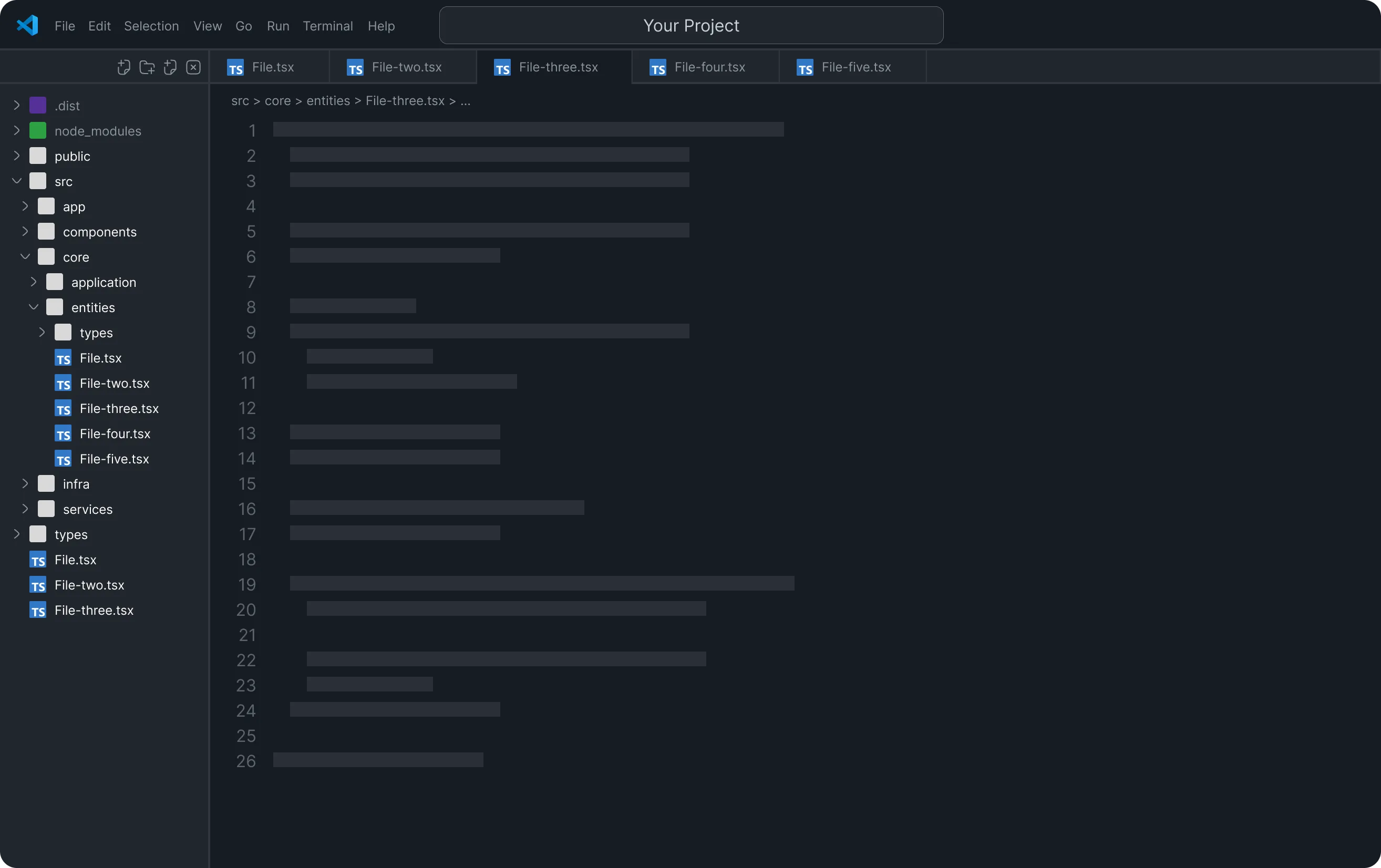Open the File menu

click(x=65, y=26)
